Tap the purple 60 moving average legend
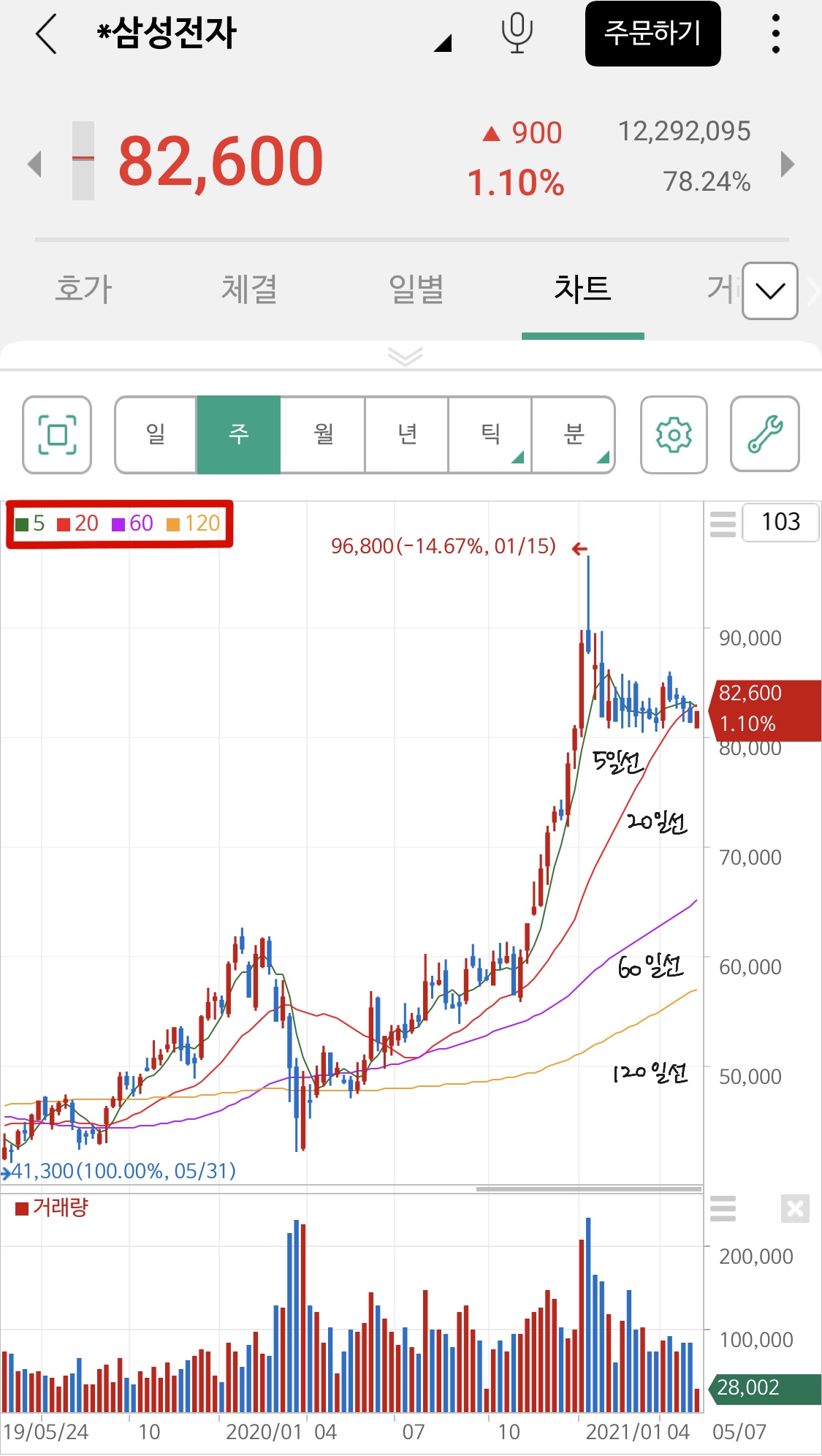The image size is (822, 1456). (x=132, y=523)
